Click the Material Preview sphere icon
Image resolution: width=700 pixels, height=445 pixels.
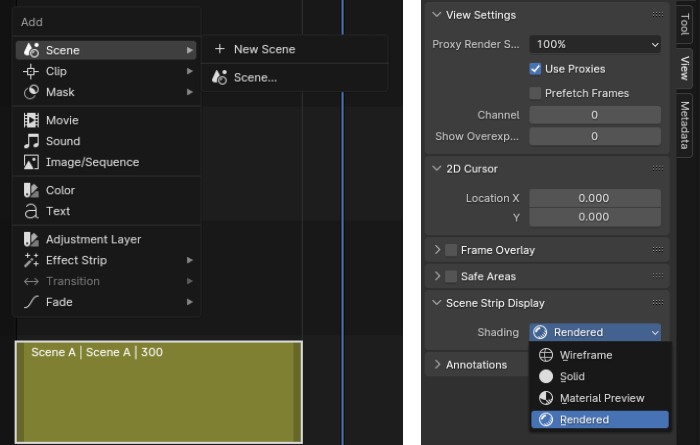coord(546,398)
